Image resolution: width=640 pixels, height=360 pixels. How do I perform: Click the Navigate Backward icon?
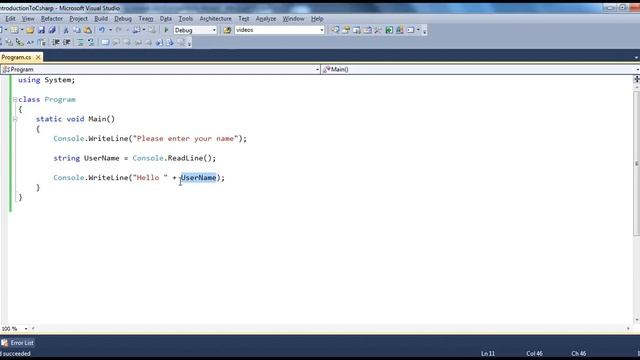point(136,30)
